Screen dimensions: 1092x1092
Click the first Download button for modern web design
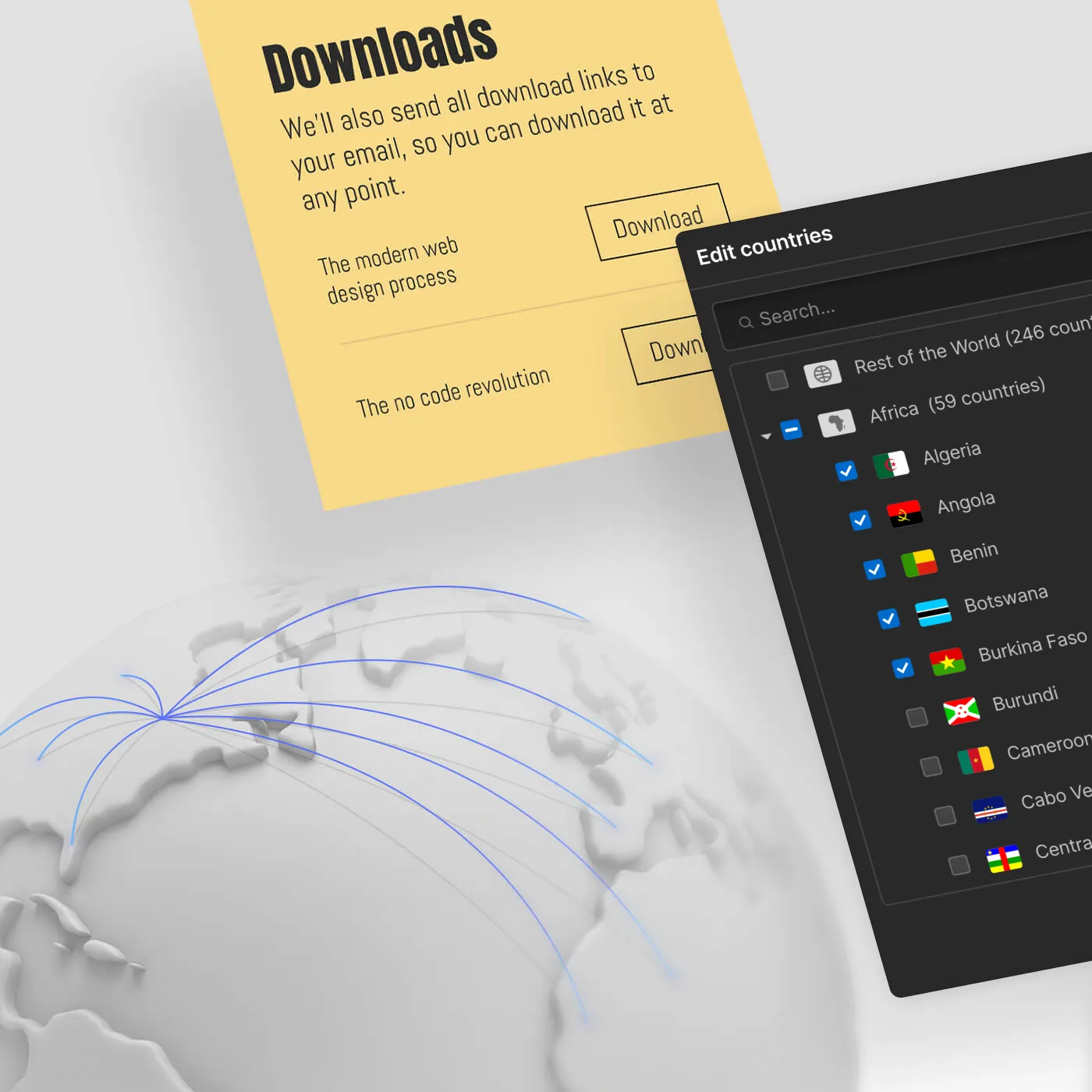point(658,222)
